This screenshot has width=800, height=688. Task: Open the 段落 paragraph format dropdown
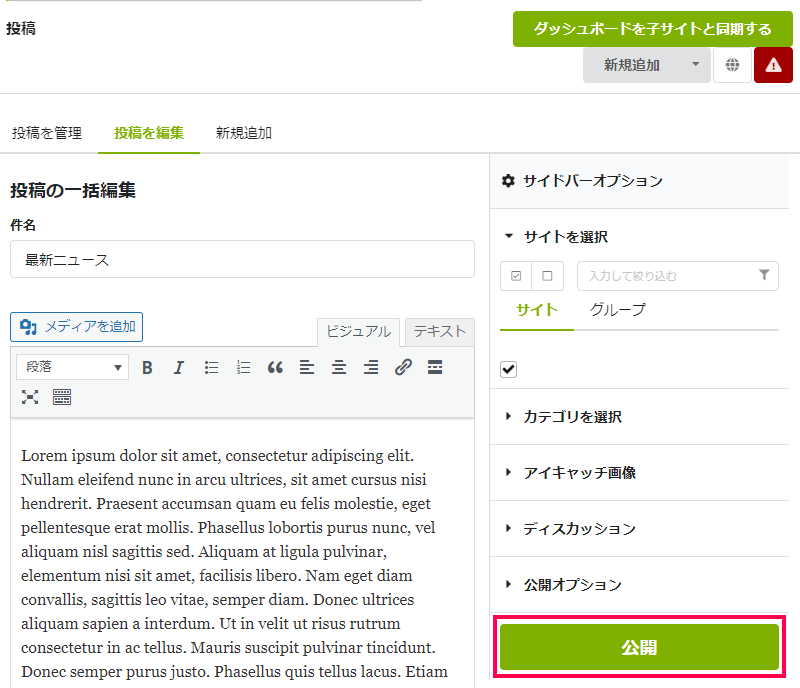tap(72, 367)
